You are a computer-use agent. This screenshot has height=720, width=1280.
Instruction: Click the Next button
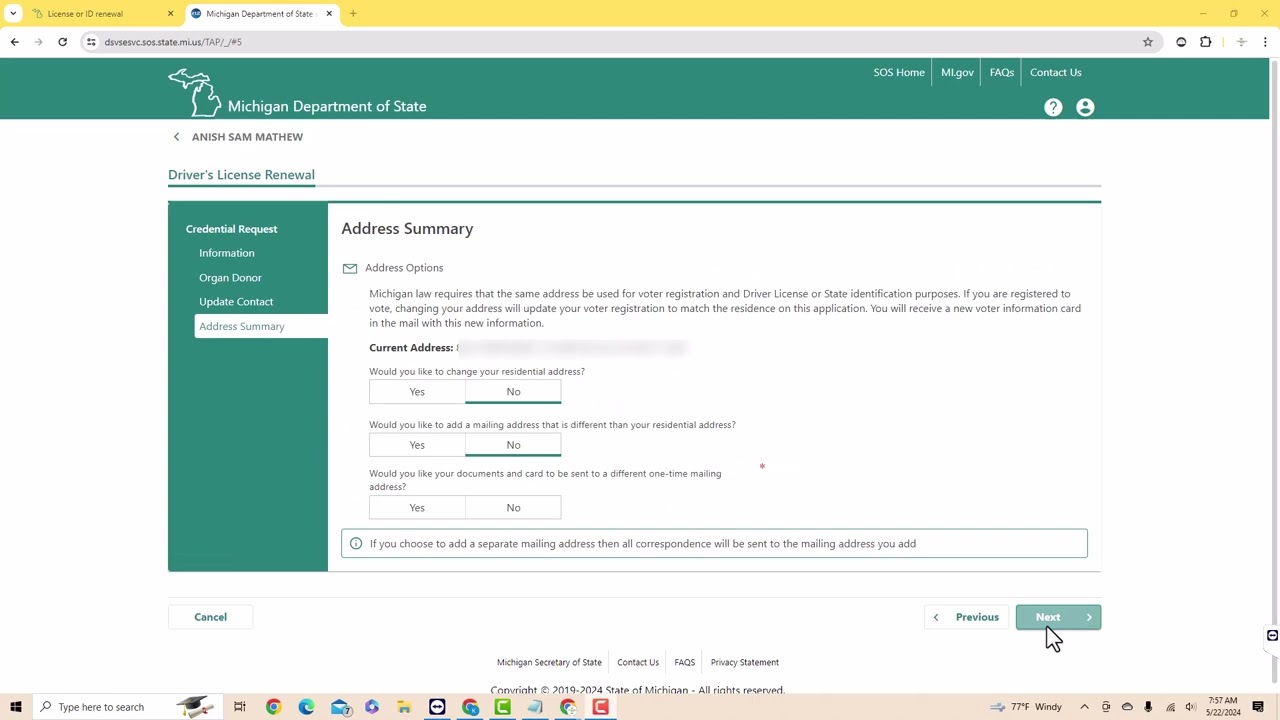tap(1058, 617)
